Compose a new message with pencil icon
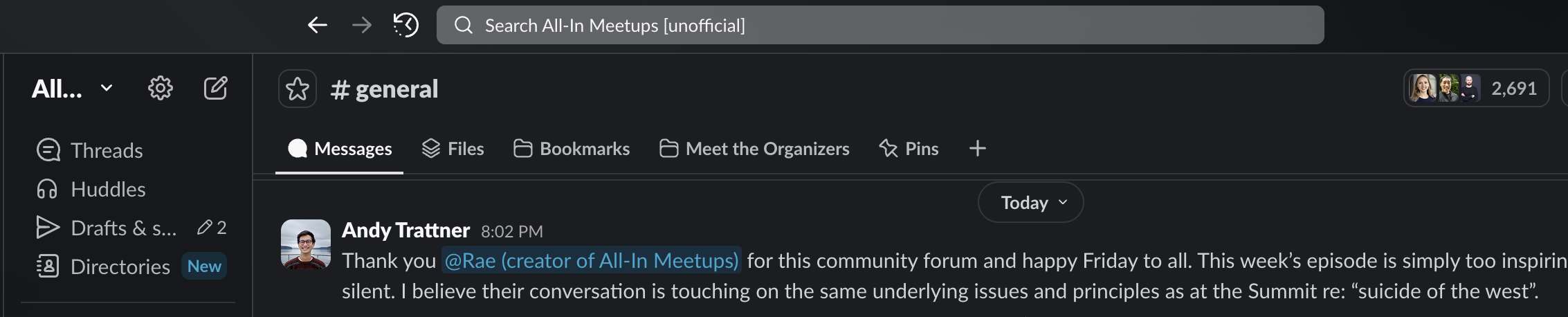Screen dimensions: 1568x317 (215, 89)
